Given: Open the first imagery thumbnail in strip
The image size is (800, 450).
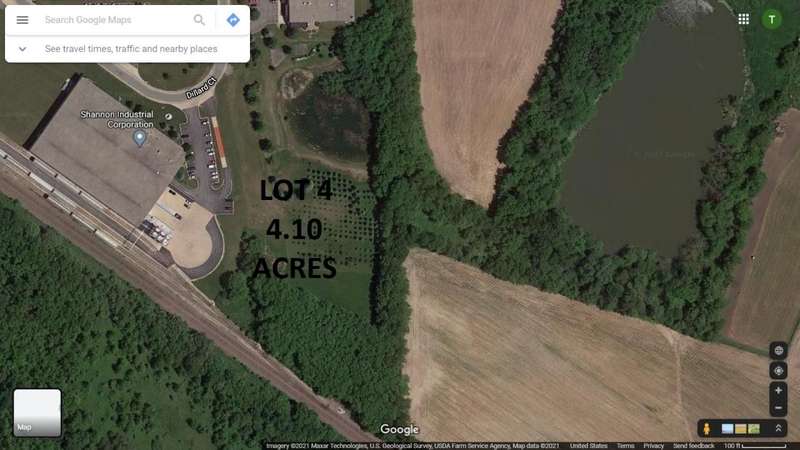Looking at the screenshot, I should (728, 429).
